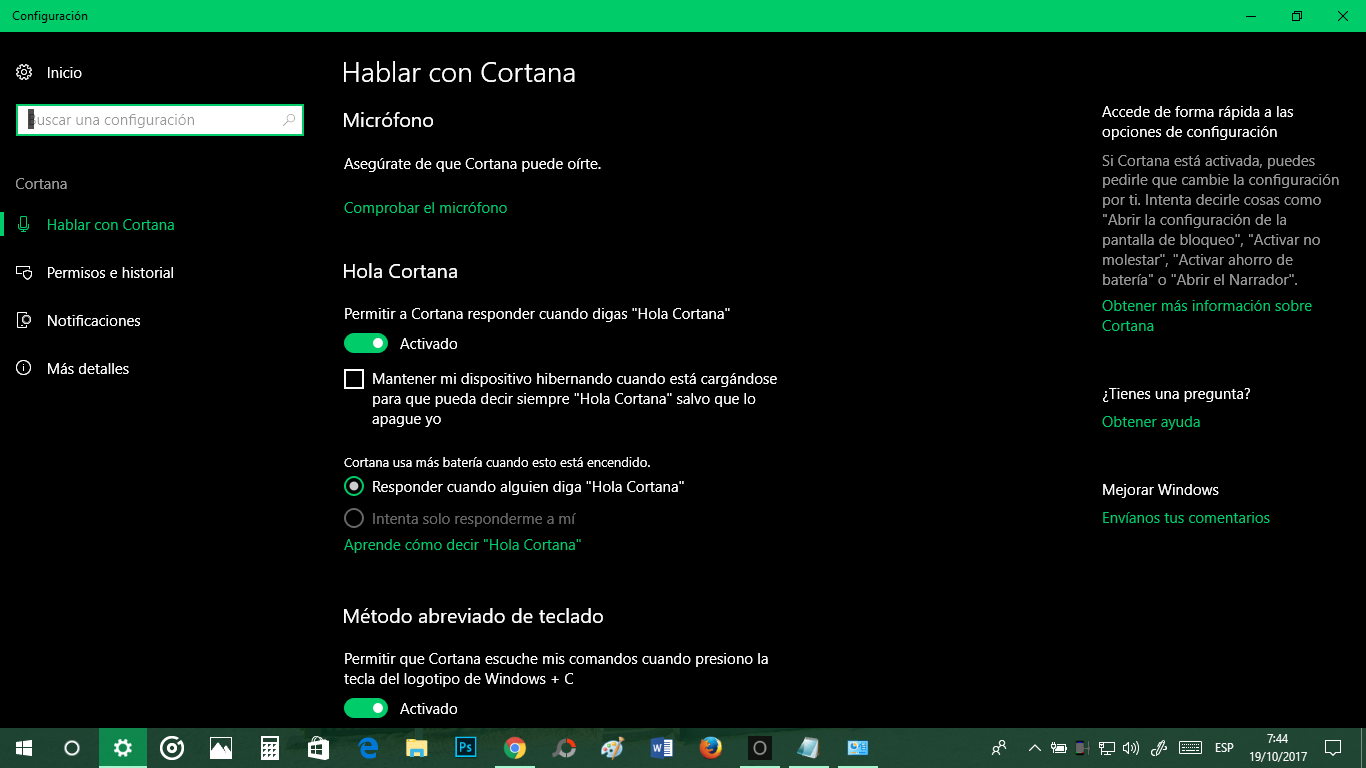The width and height of the screenshot is (1366, 768).
Task: Click the volume speaker tray icon
Action: 1131,748
